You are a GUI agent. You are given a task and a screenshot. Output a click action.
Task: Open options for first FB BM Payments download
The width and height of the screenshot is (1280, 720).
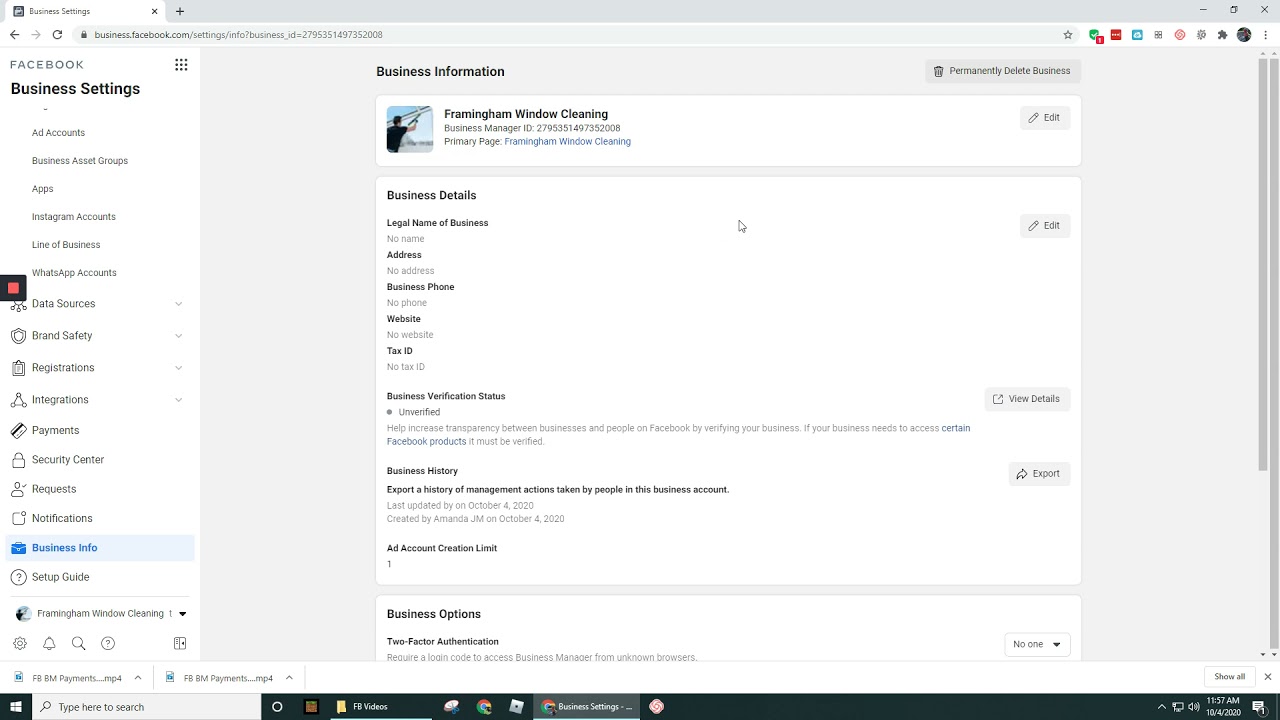pos(138,678)
